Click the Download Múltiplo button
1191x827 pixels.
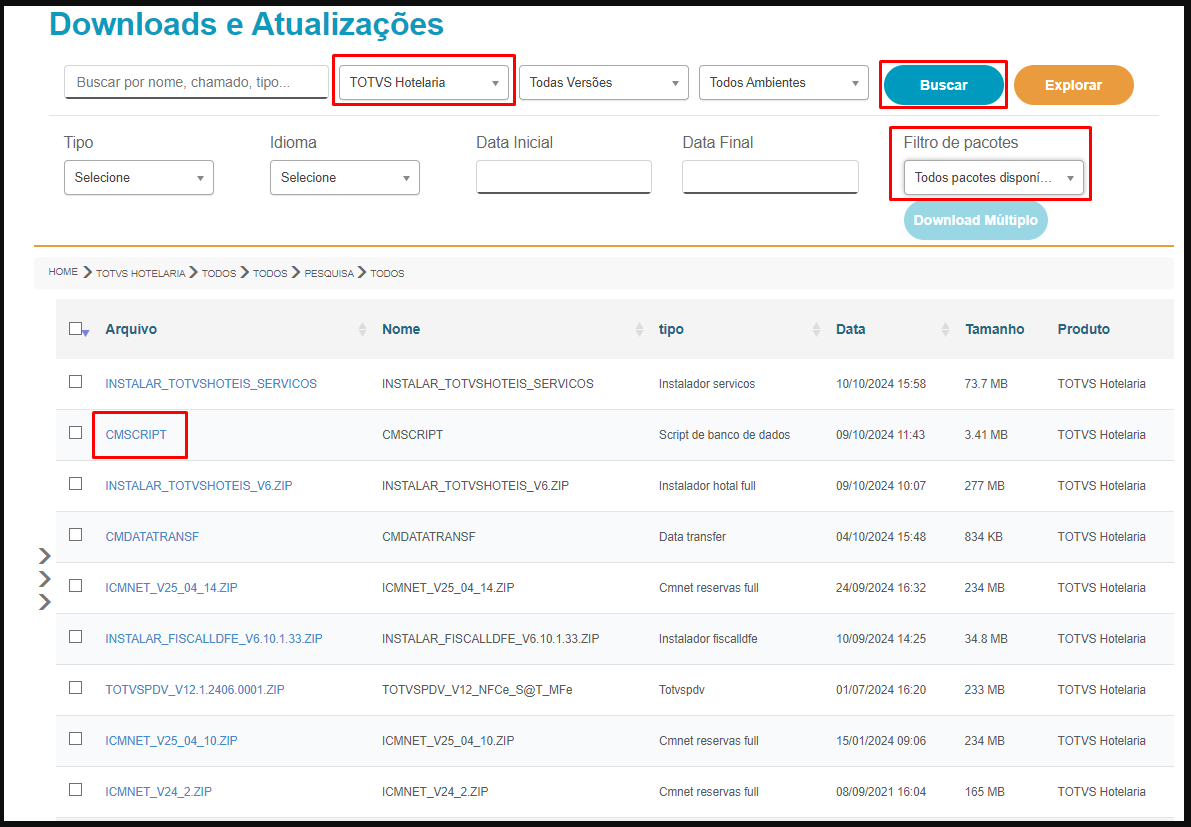point(975,220)
